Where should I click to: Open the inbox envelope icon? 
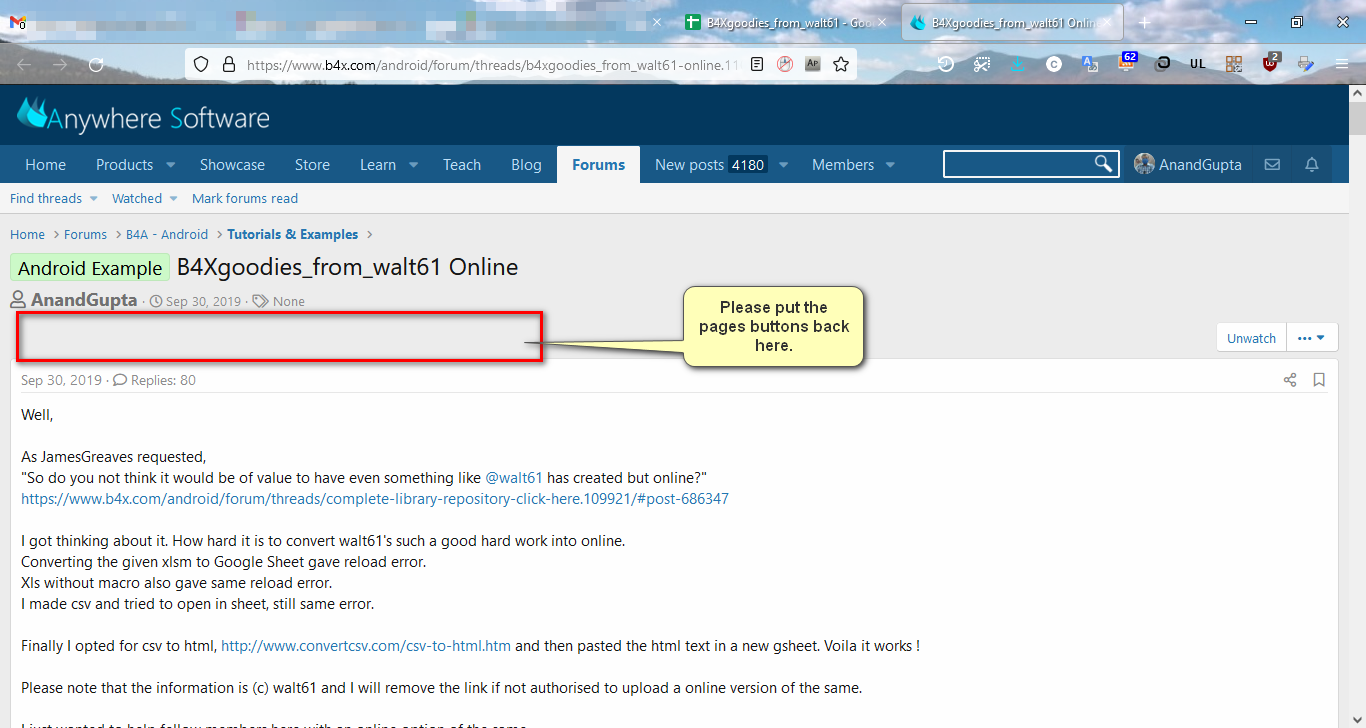point(1272,165)
